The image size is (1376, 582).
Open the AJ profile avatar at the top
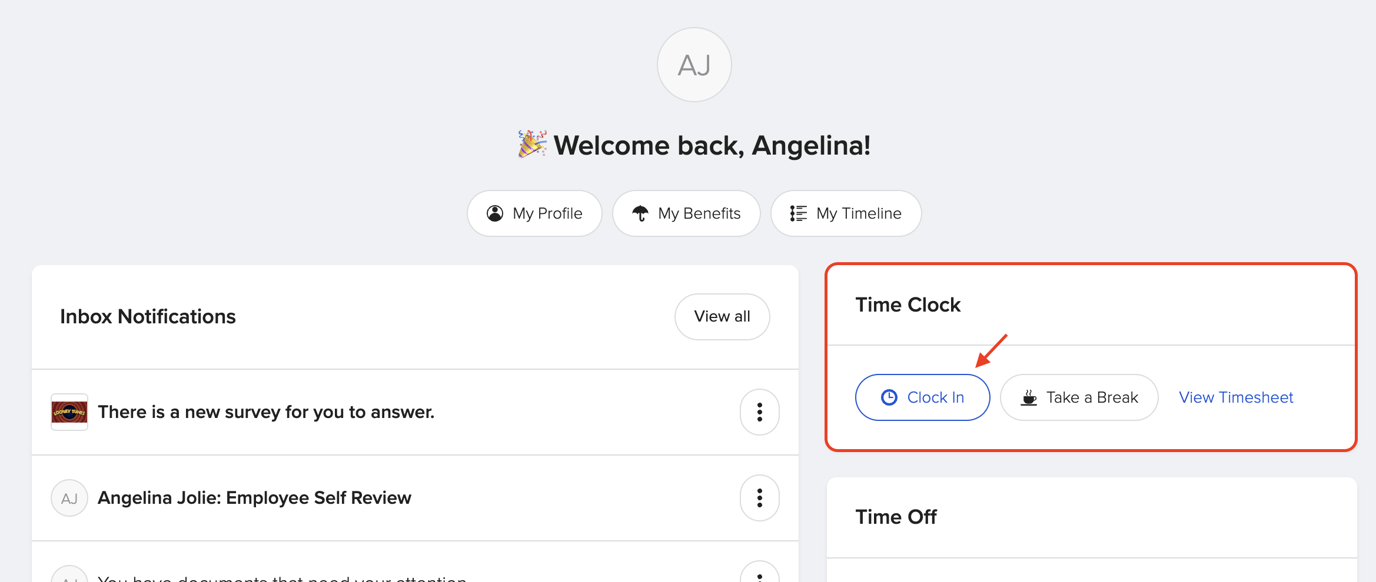click(694, 64)
